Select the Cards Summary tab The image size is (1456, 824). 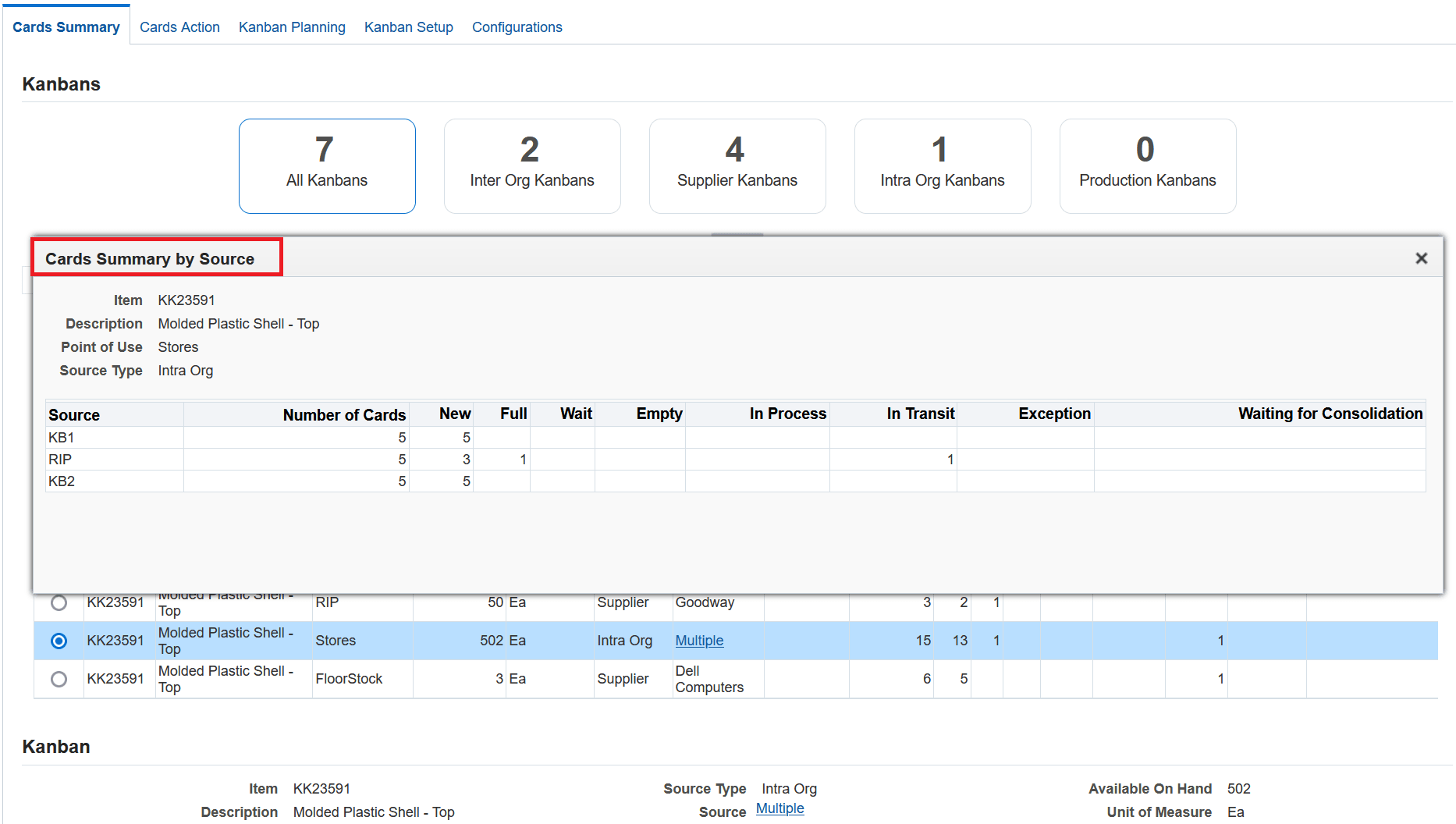(x=66, y=27)
